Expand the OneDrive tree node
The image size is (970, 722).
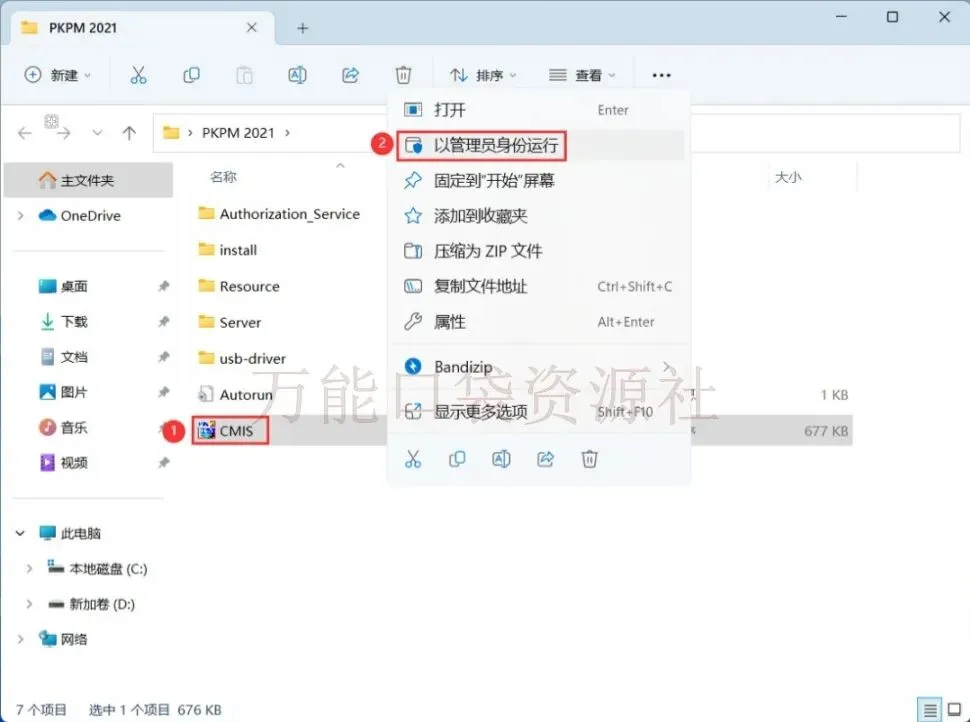20,215
